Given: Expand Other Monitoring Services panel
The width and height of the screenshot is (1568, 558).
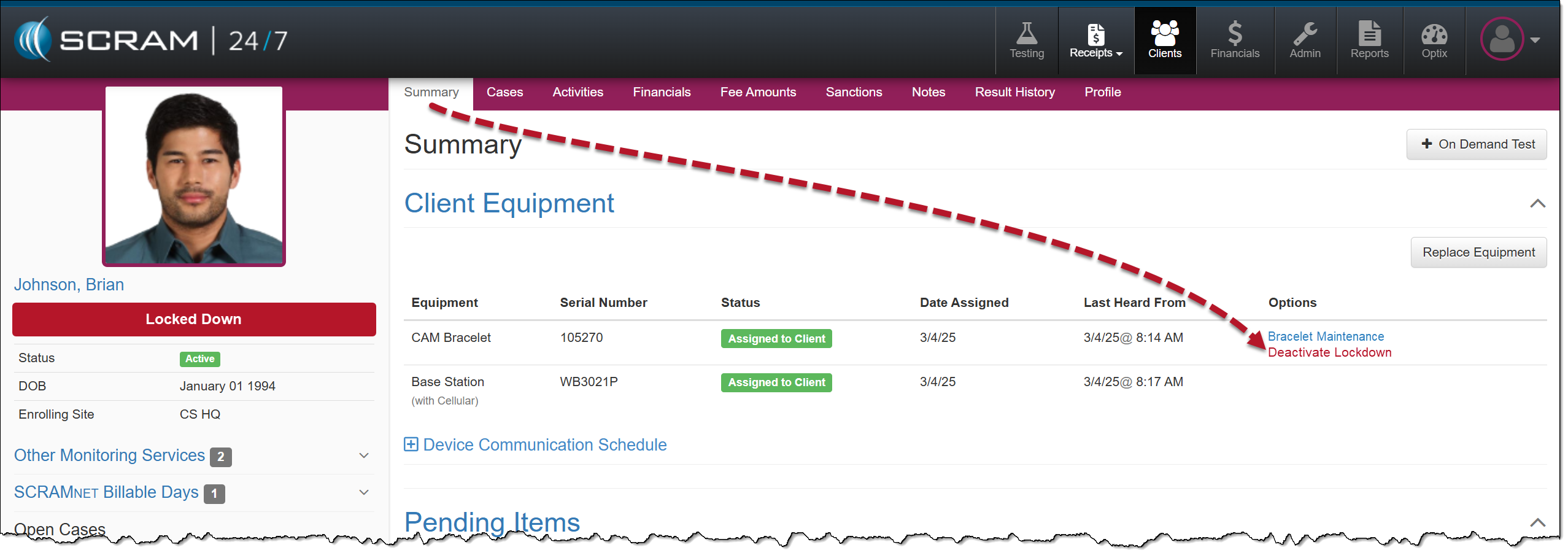Looking at the screenshot, I should [363, 455].
